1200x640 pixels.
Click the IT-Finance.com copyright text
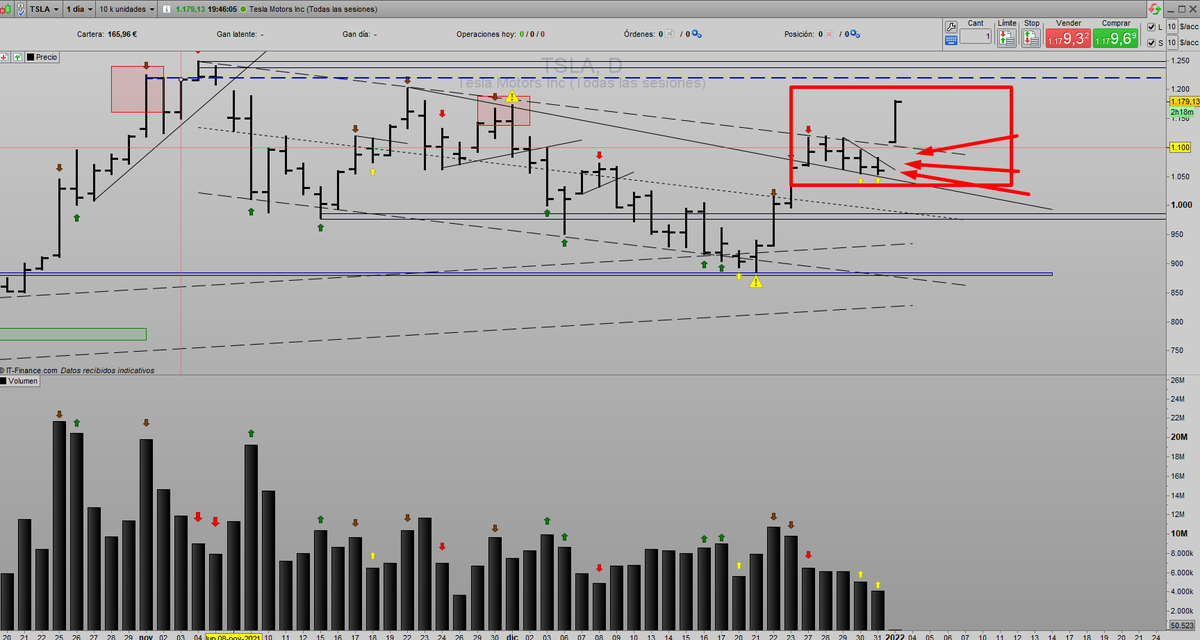click(29, 370)
